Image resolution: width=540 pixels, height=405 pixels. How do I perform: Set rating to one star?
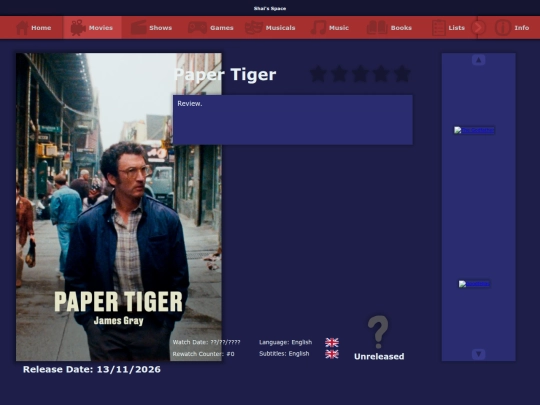pos(318,74)
